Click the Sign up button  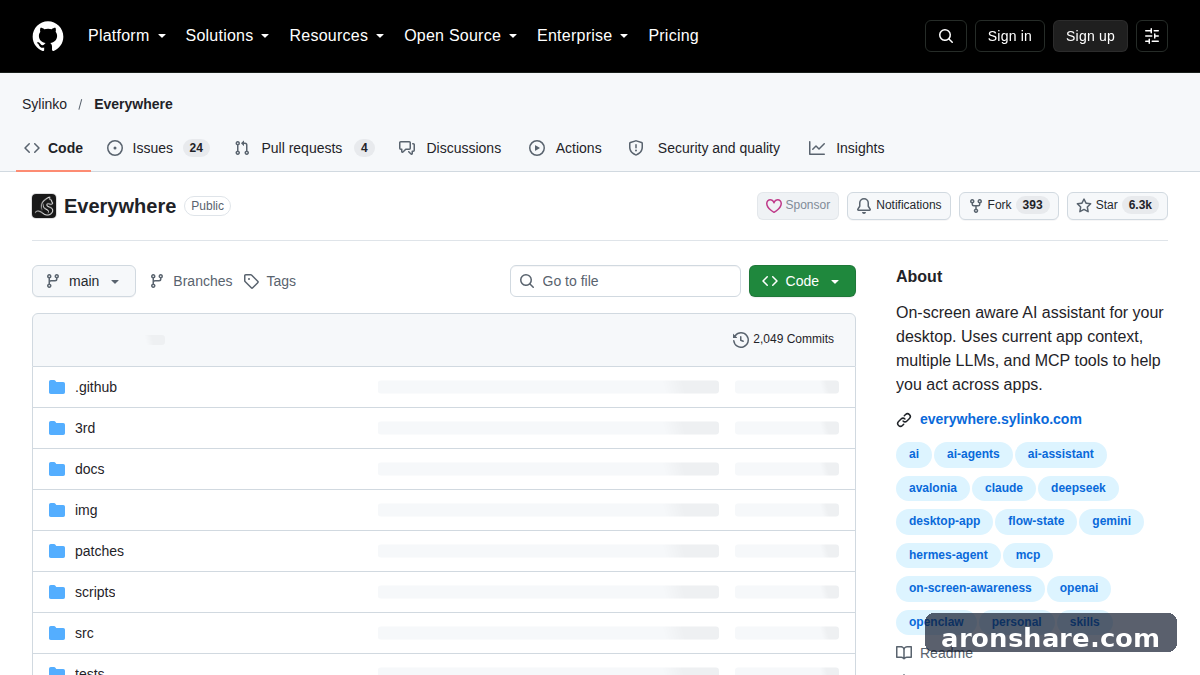click(x=1090, y=36)
